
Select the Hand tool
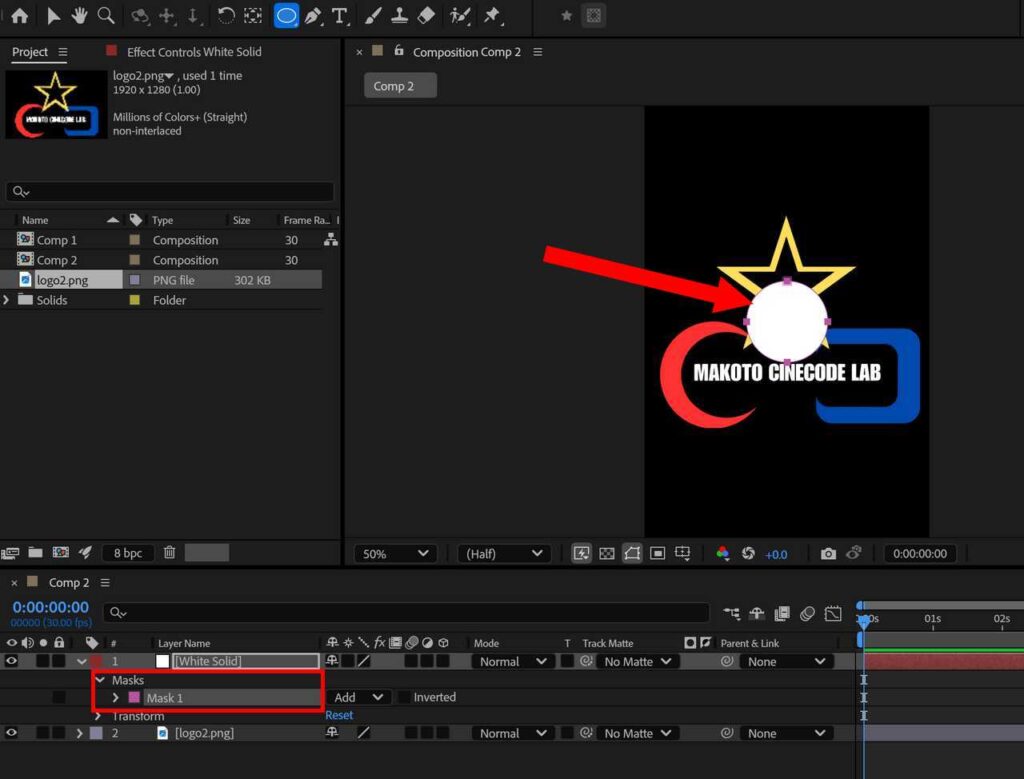pyautogui.click(x=79, y=16)
